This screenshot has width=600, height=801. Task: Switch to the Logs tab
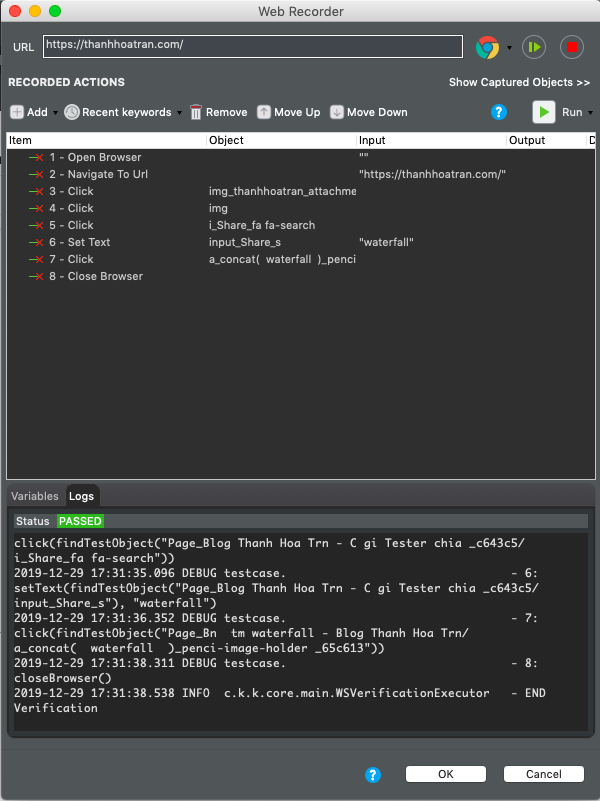[81, 496]
